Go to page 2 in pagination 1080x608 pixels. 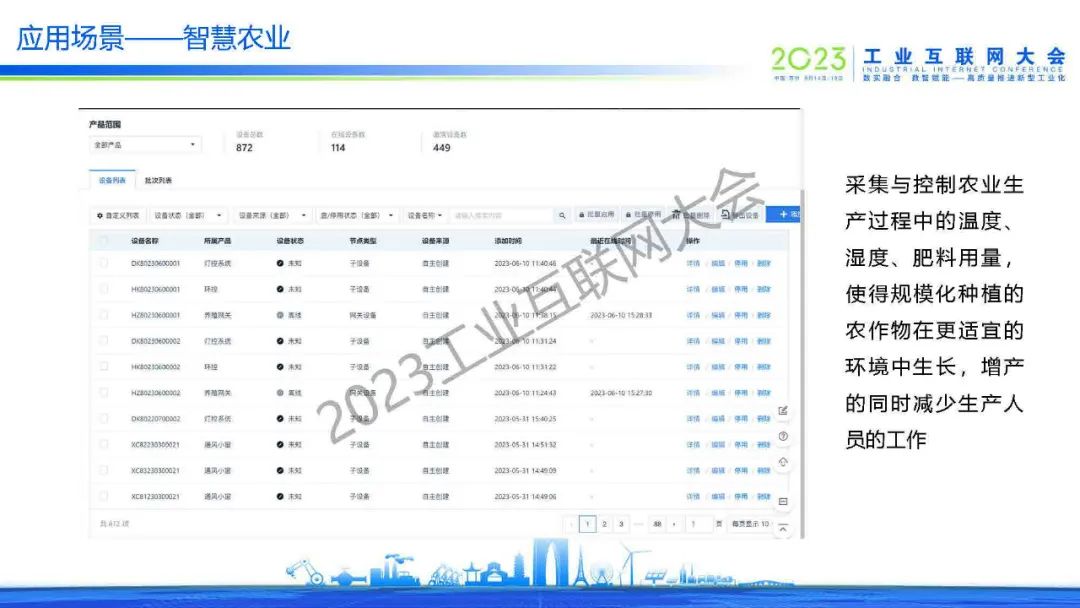[604, 524]
